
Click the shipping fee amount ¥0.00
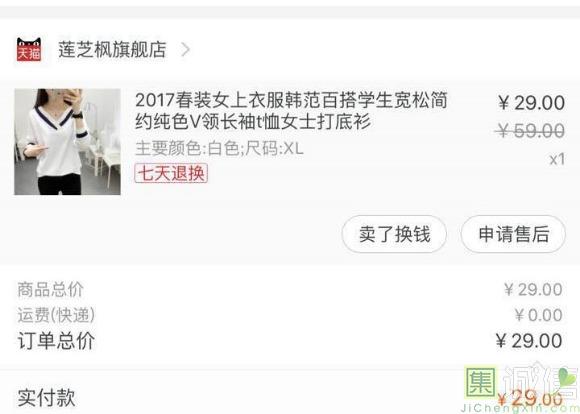[x=539, y=315]
